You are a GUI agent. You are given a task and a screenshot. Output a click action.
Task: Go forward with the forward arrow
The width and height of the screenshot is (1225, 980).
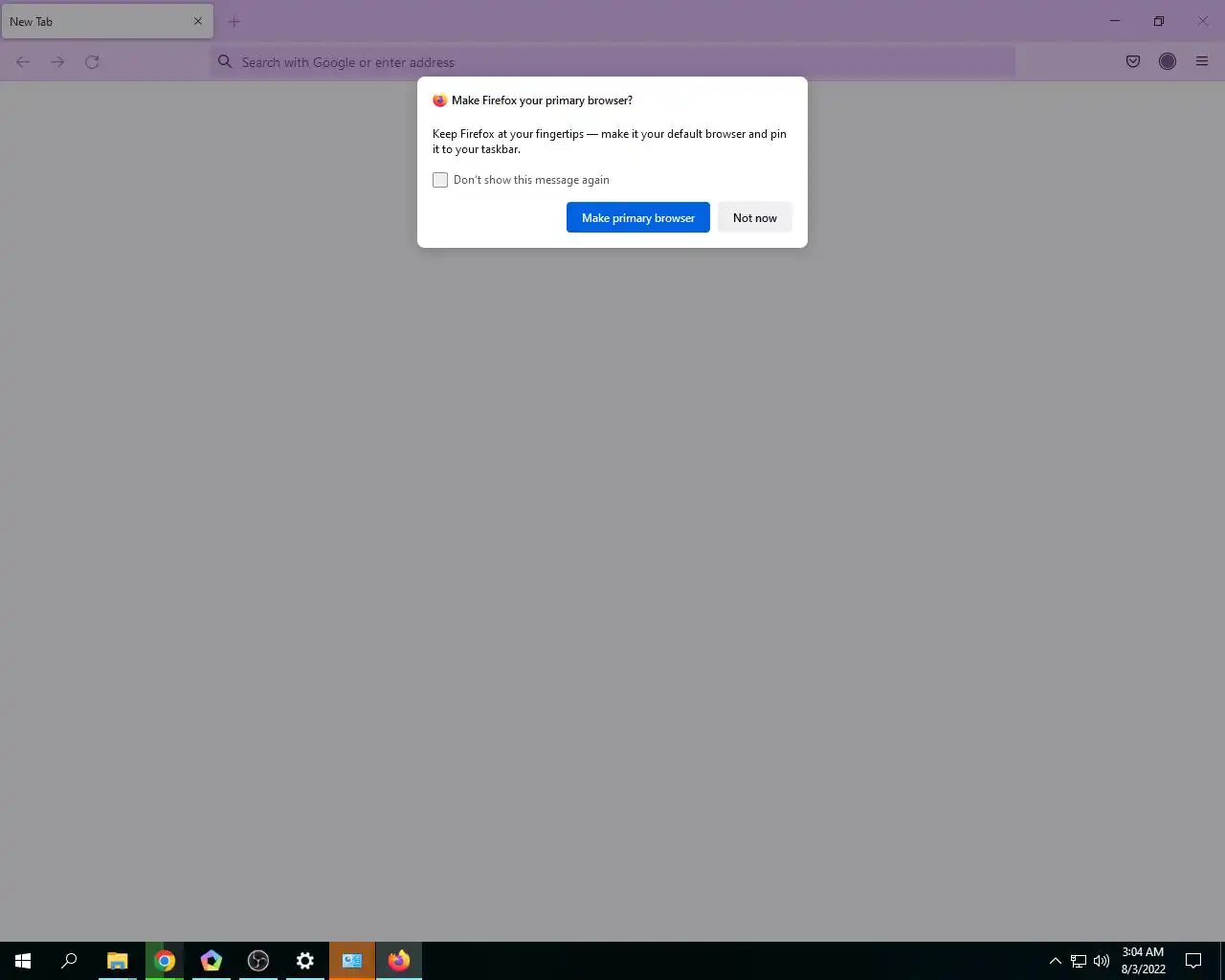[x=57, y=62]
